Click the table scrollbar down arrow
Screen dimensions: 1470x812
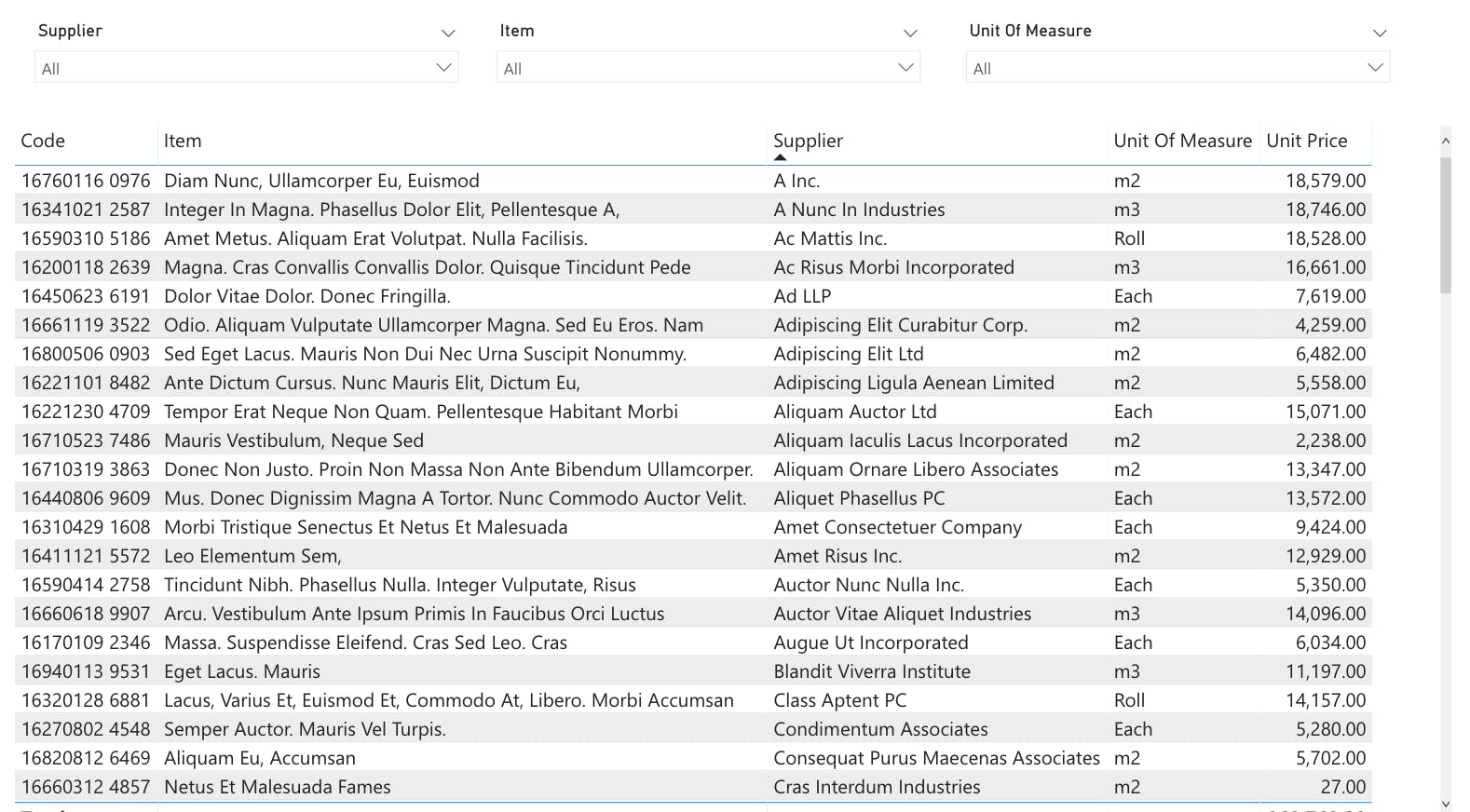tap(1446, 804)
